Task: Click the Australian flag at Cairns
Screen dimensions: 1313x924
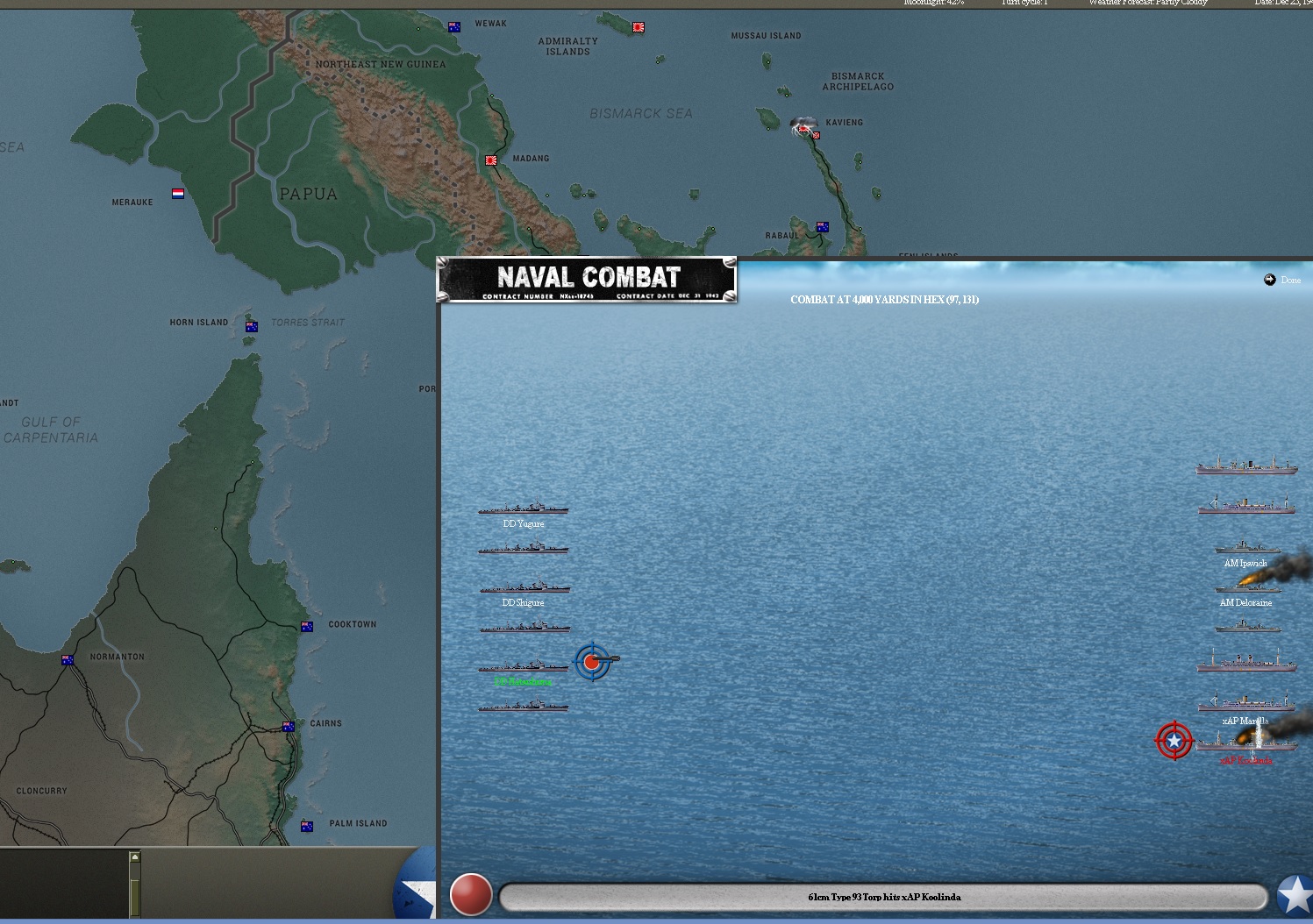Action: (x=288, y=726)
